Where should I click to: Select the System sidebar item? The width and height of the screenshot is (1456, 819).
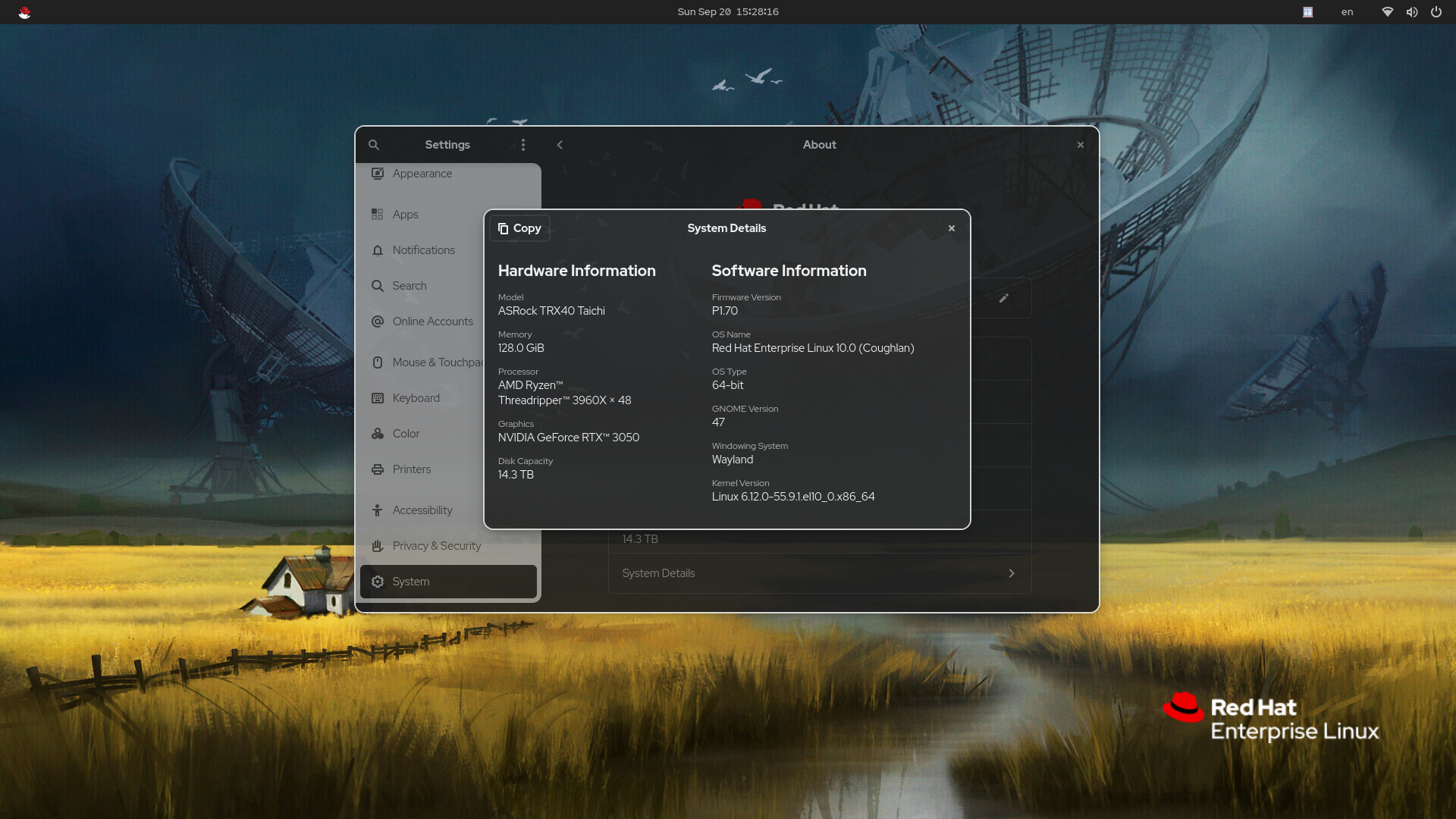[448, 582]
